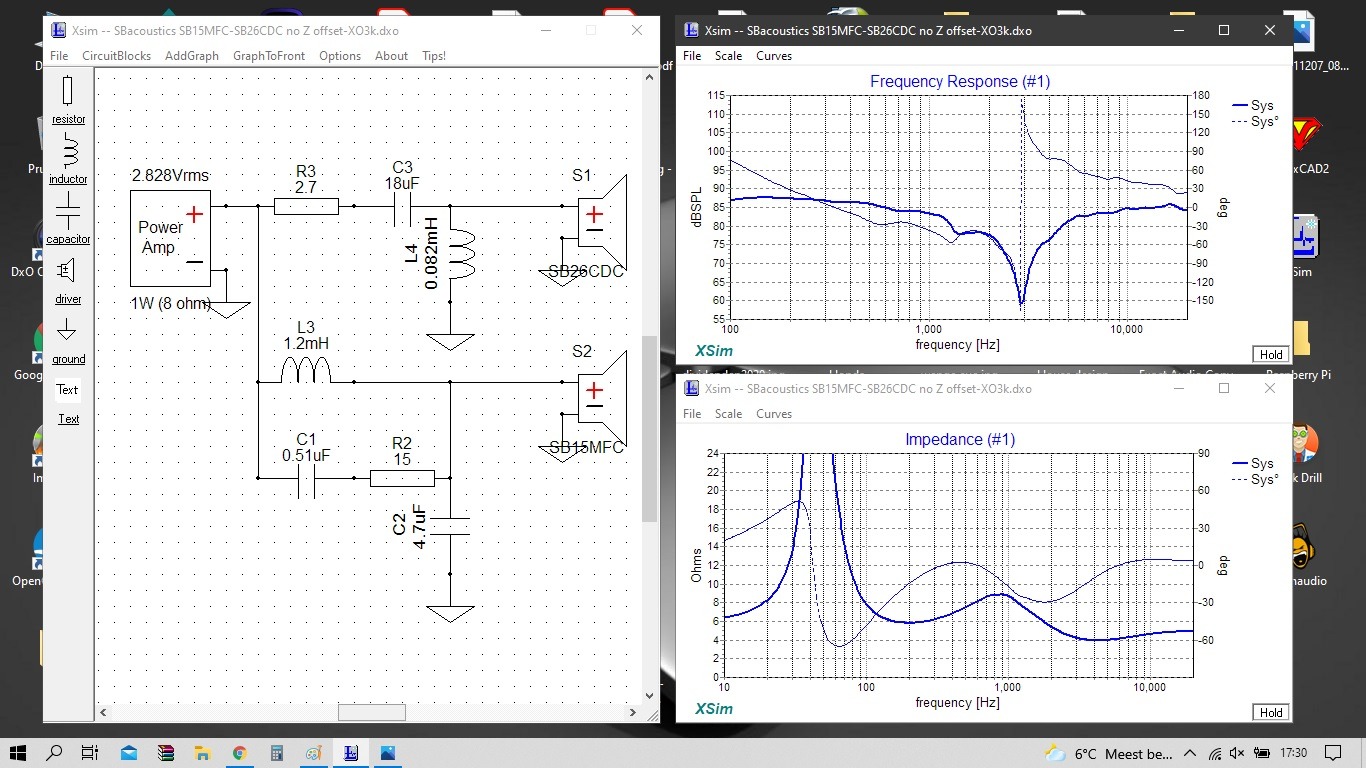Open File menu in the Impedance window
This screenshot has width=1366, height=768.
pyautogui.click(x=692, y=414)
